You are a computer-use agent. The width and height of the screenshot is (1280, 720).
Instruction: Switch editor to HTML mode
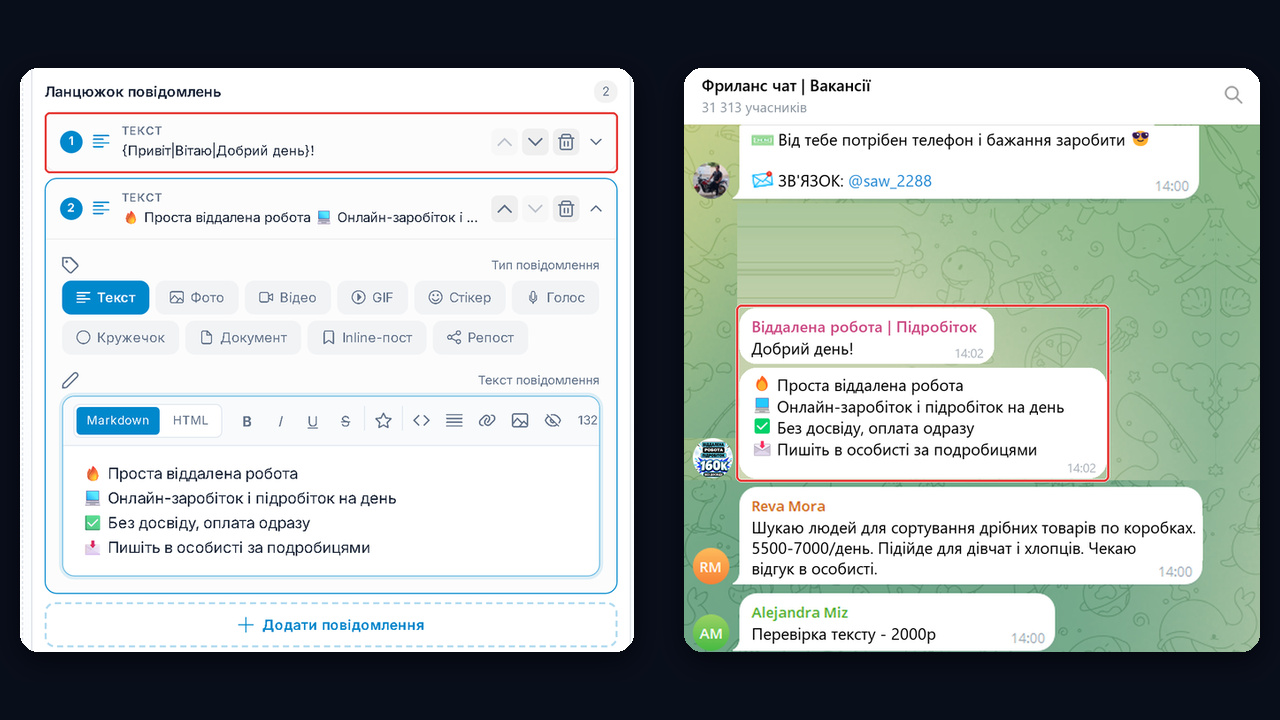190,421
